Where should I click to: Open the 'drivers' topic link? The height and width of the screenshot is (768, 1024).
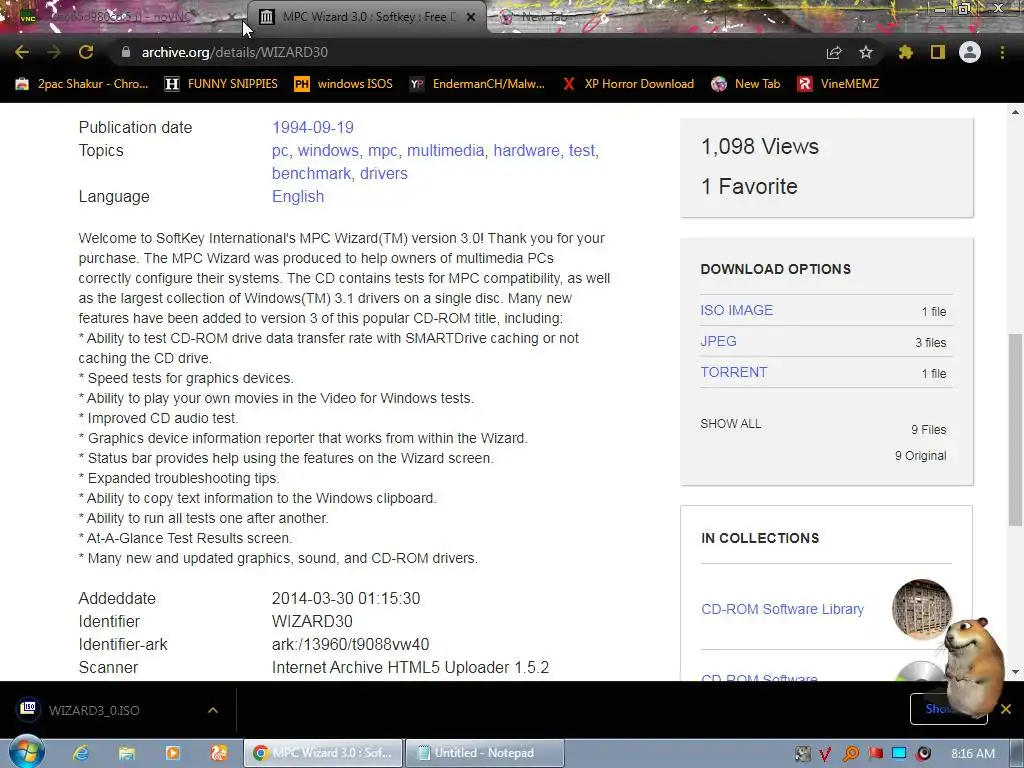384,174
